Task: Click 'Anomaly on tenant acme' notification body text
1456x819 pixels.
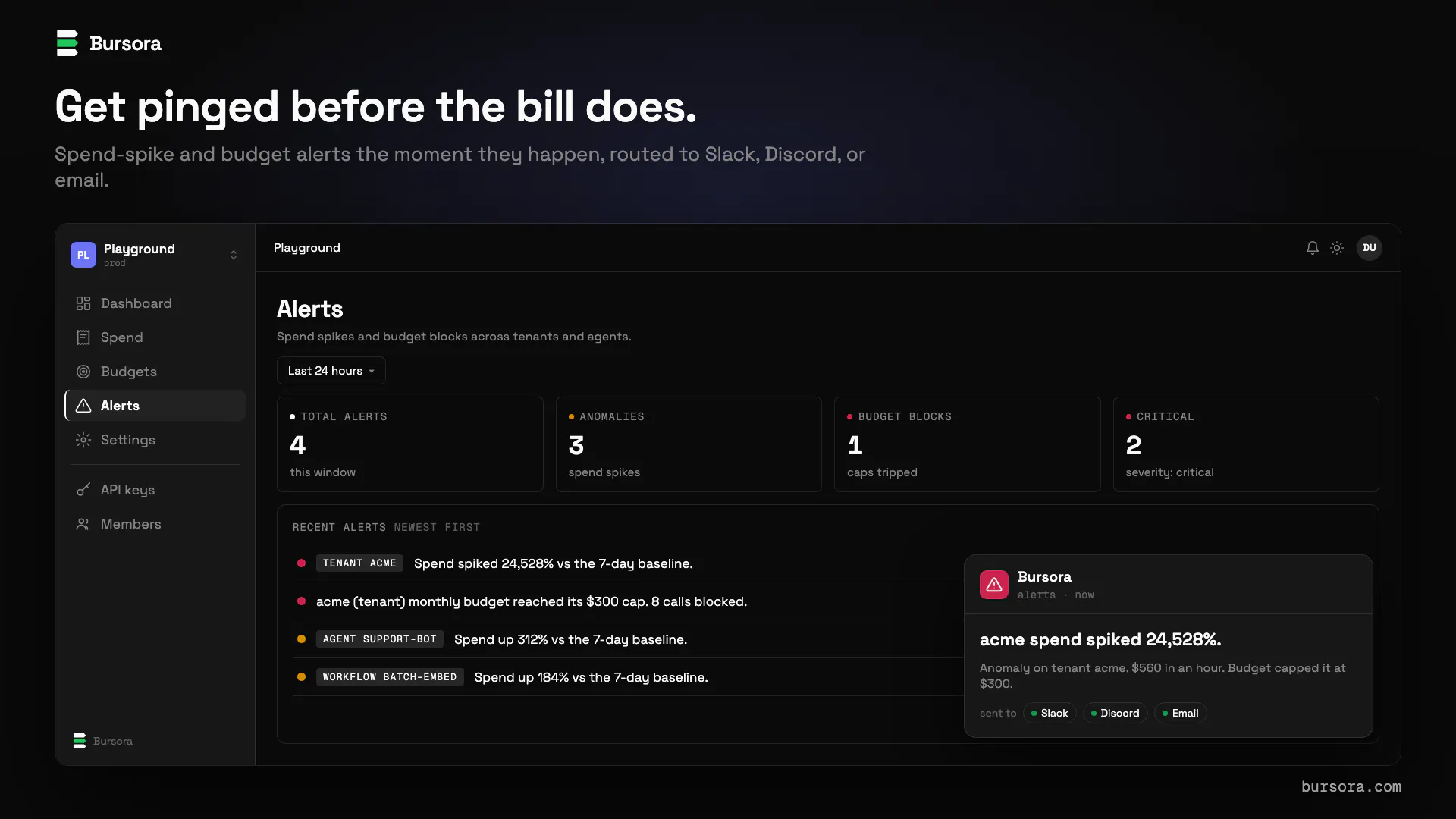Action: (x=1163, y=676)
